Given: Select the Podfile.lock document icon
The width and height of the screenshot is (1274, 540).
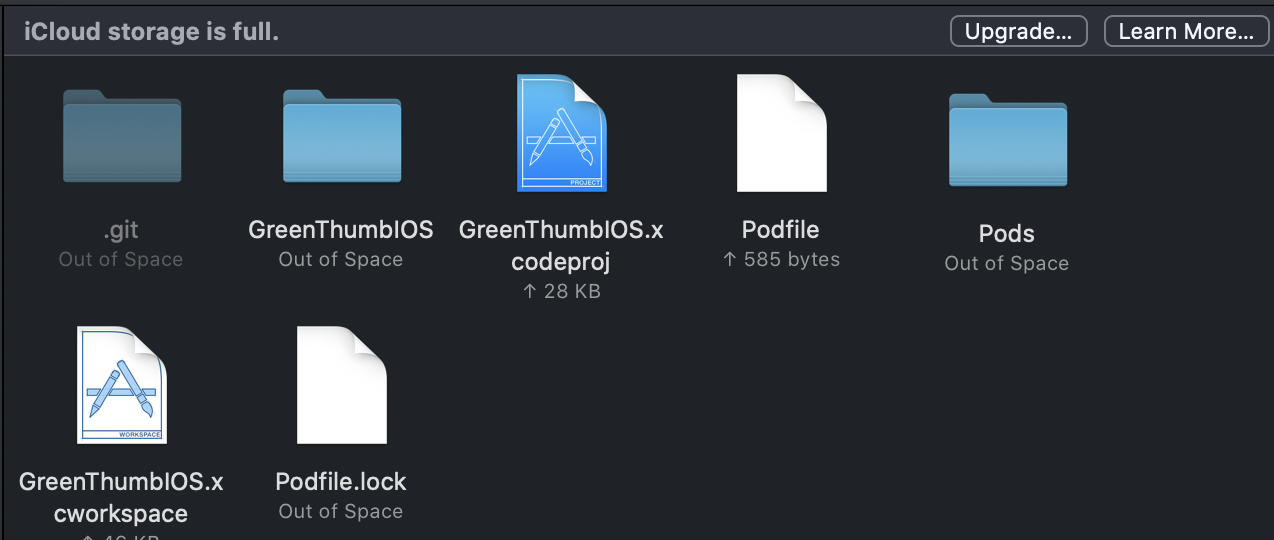Looking at the screenshot, I should [x=341, y=385].
